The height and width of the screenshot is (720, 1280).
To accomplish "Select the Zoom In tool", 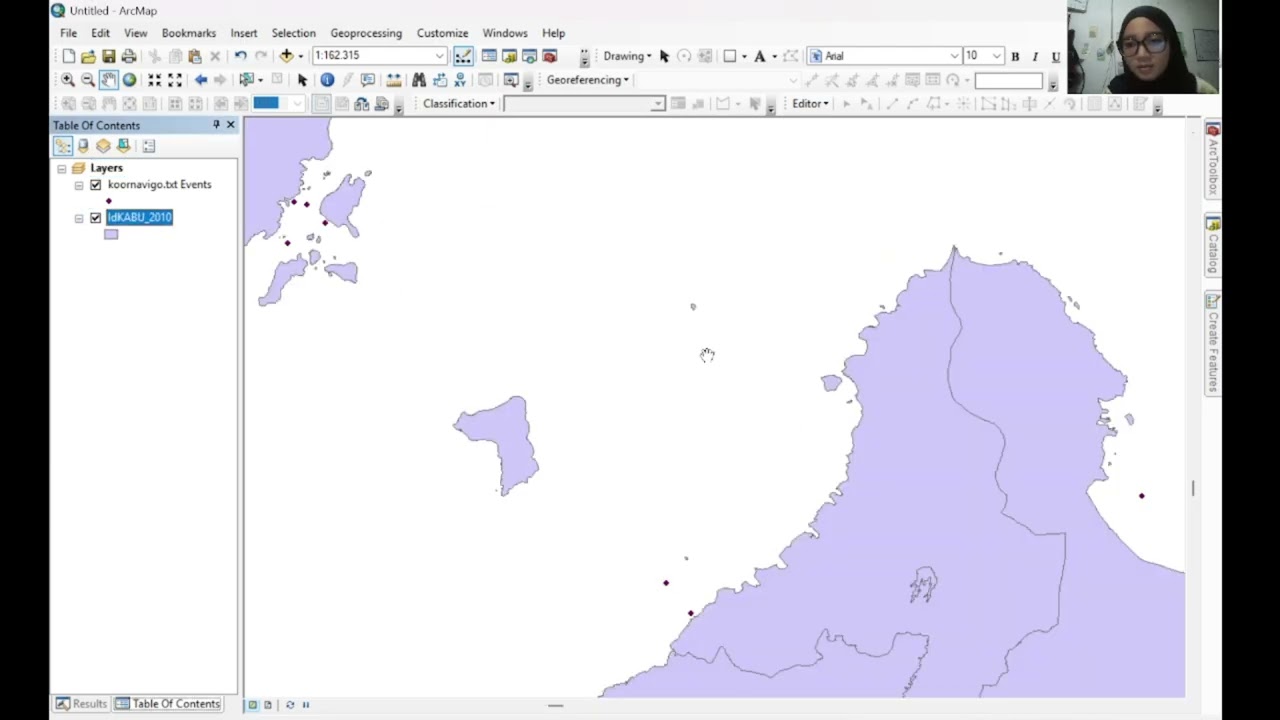I will [x=68, y=80].
